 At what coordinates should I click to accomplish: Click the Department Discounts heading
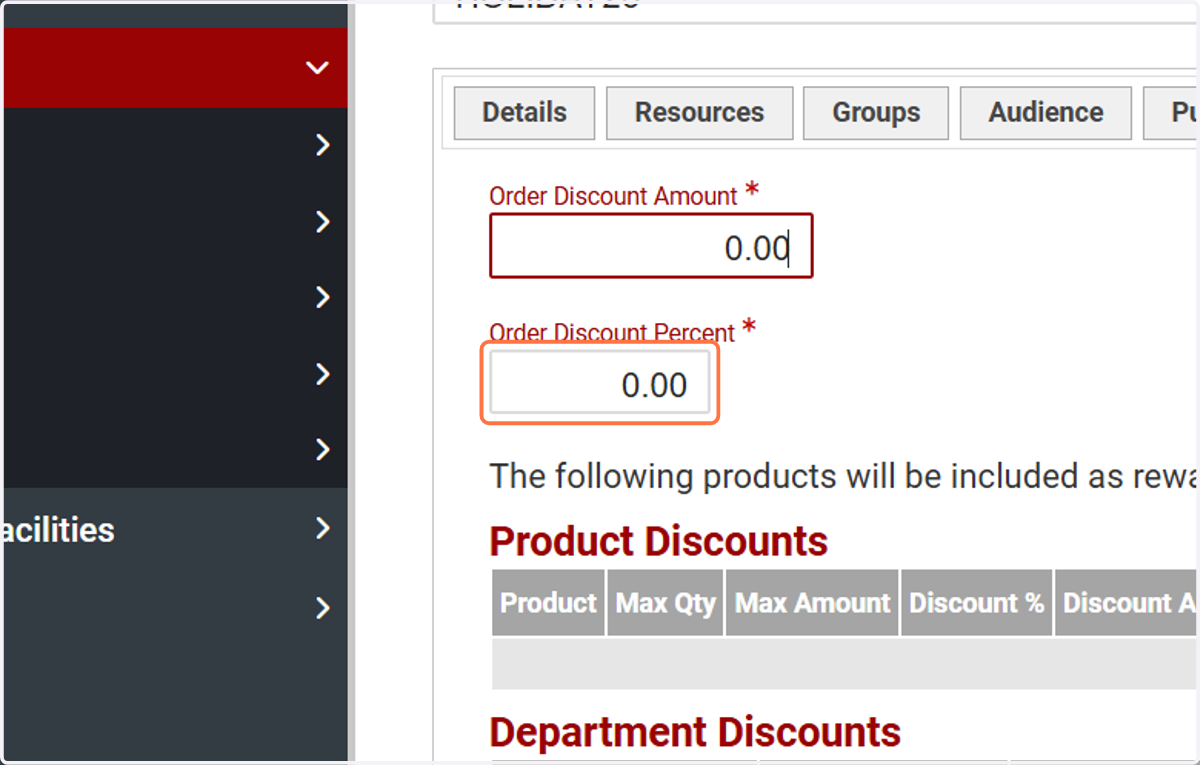click(x=695, y=732)
